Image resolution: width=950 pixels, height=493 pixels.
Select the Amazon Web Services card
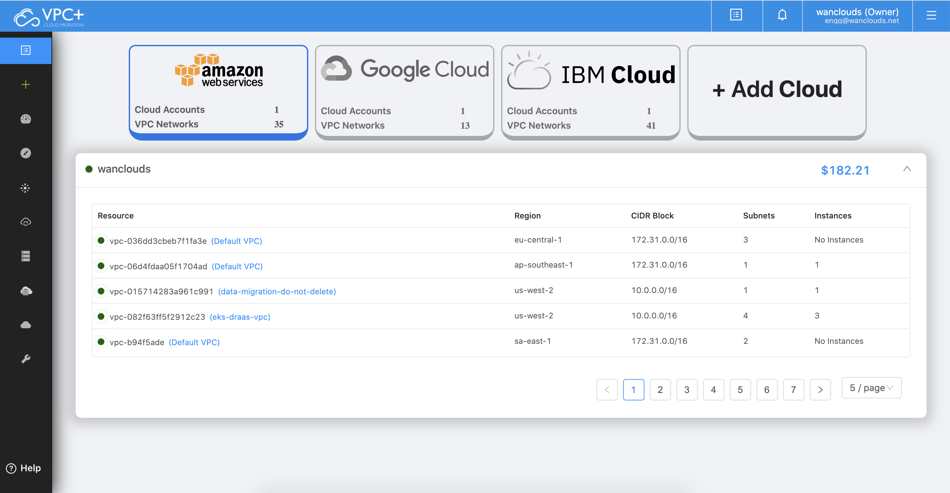click(218, 91)
